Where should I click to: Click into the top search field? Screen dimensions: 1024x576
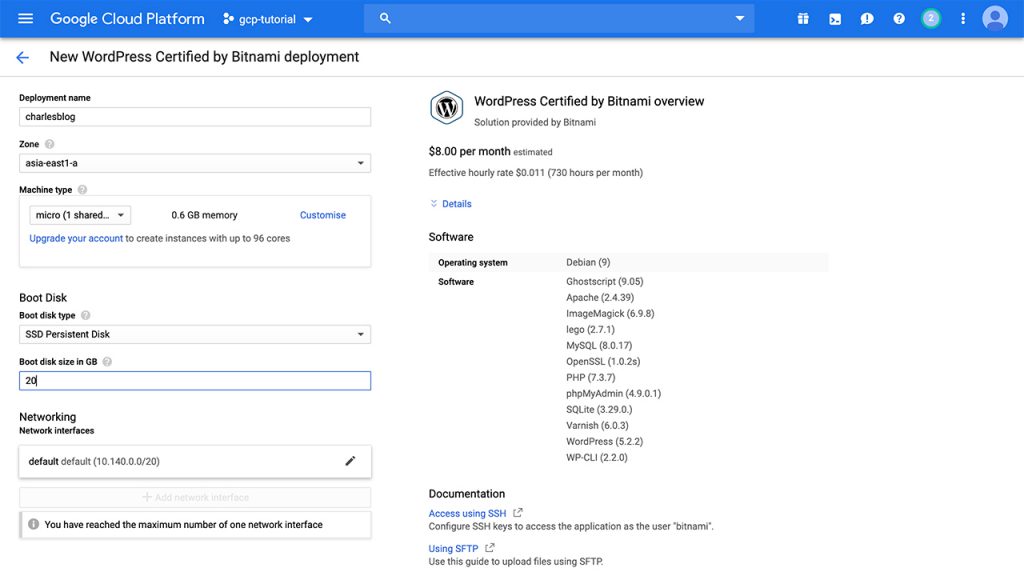point(559,18)
